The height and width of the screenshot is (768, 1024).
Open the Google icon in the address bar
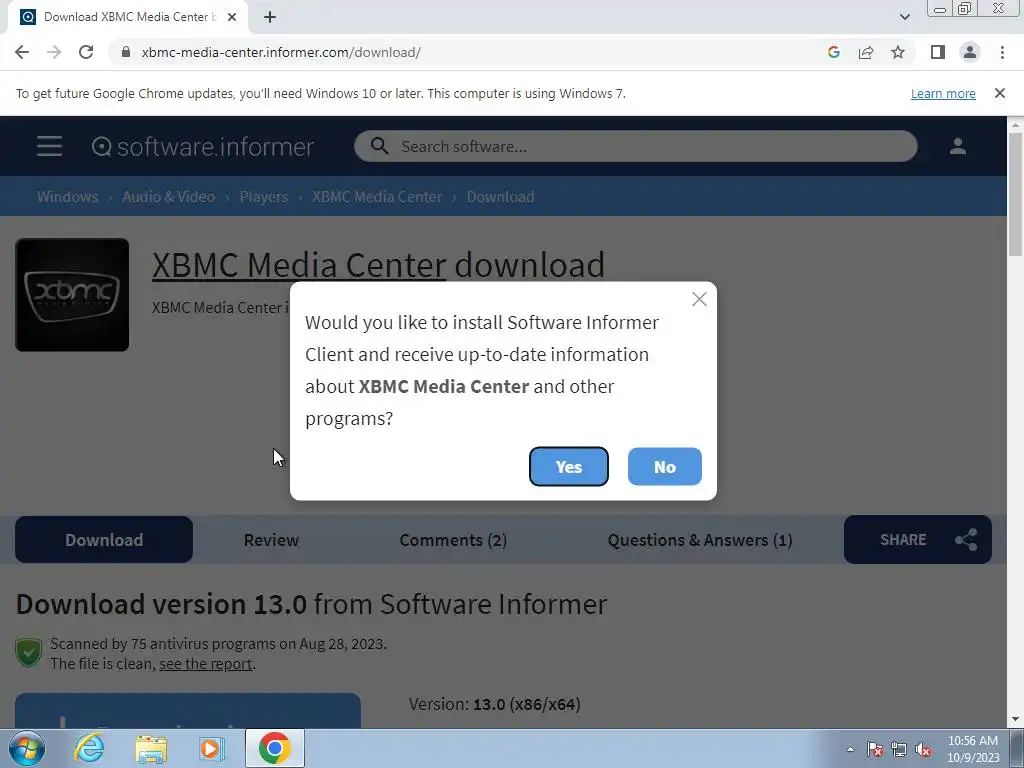click(833, 52)
